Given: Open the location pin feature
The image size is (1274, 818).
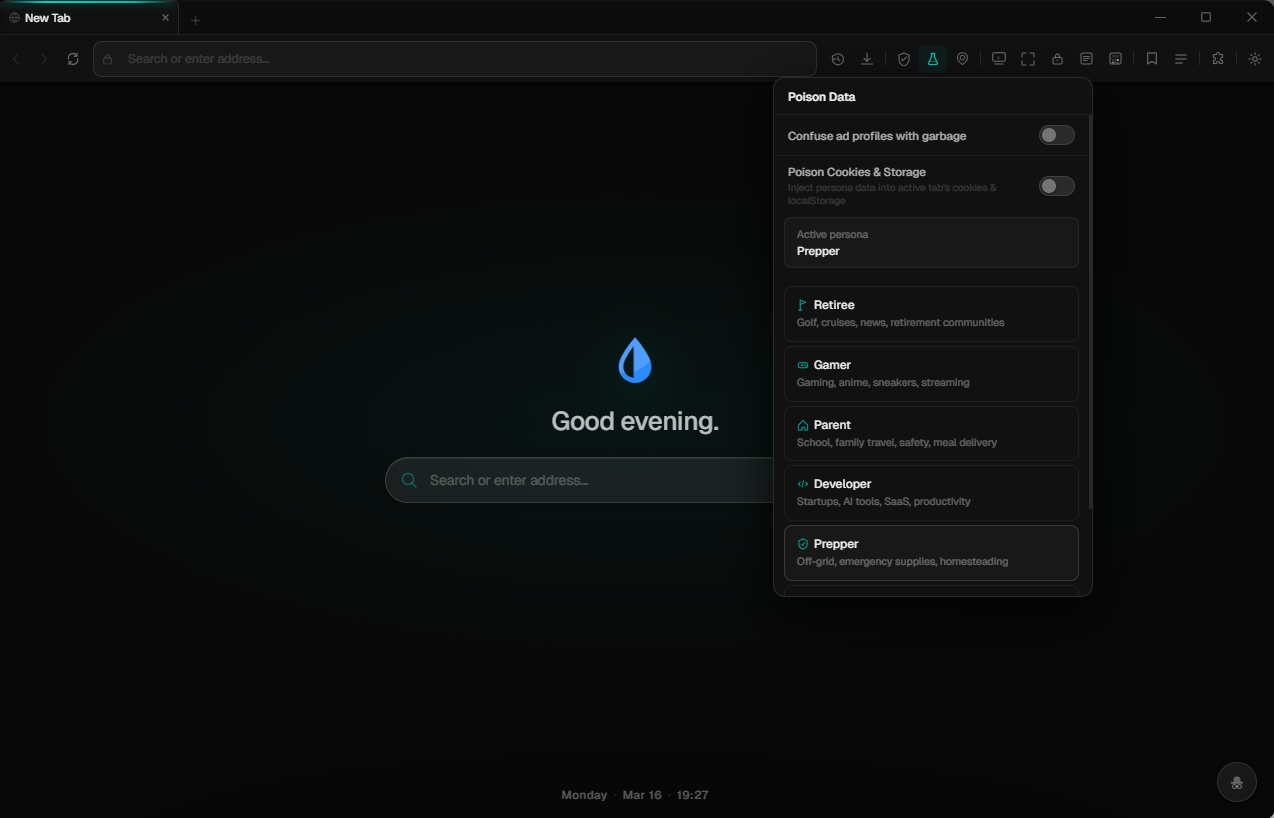Looking at the screenshot, I should pyautogui.click(x=962, y=58).
